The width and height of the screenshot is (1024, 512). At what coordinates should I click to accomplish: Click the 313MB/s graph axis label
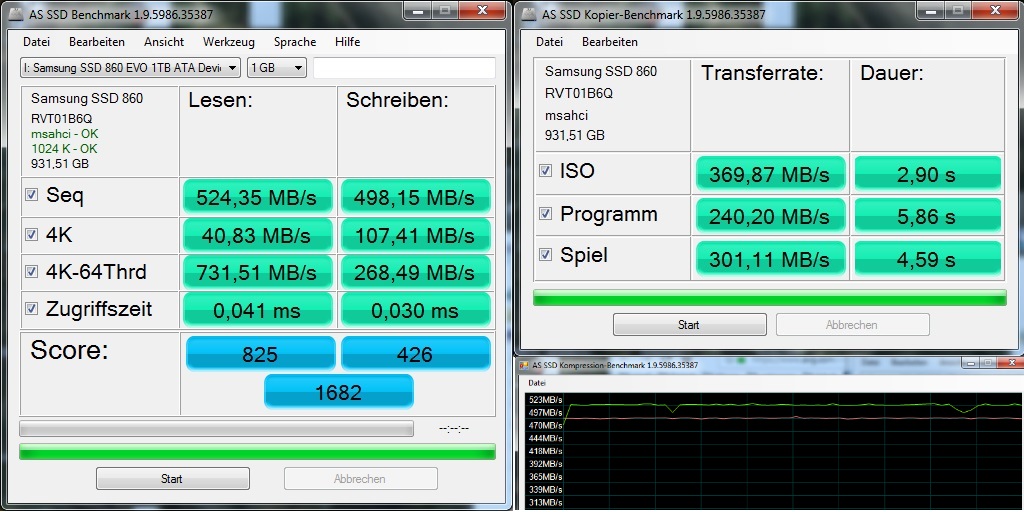545,503
